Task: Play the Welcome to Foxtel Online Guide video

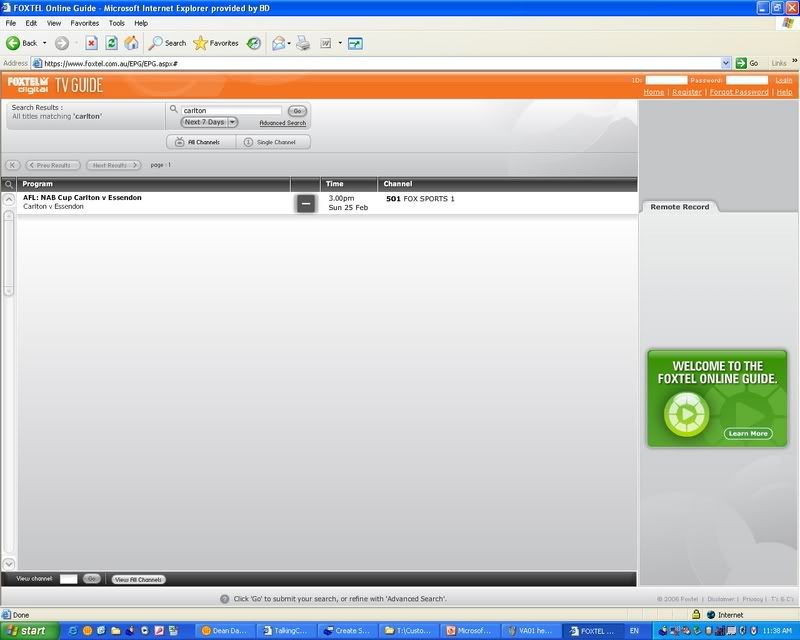Action: pos(686,414)
